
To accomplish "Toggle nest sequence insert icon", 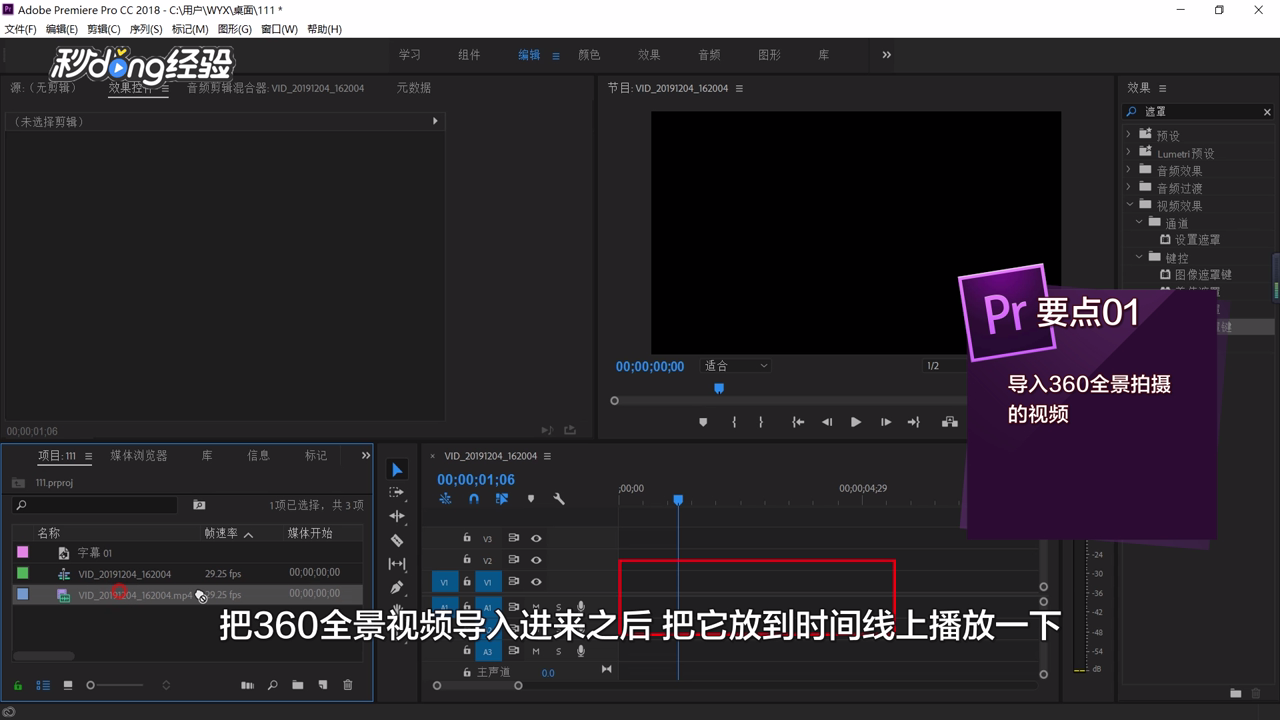I will pos(445,499).
